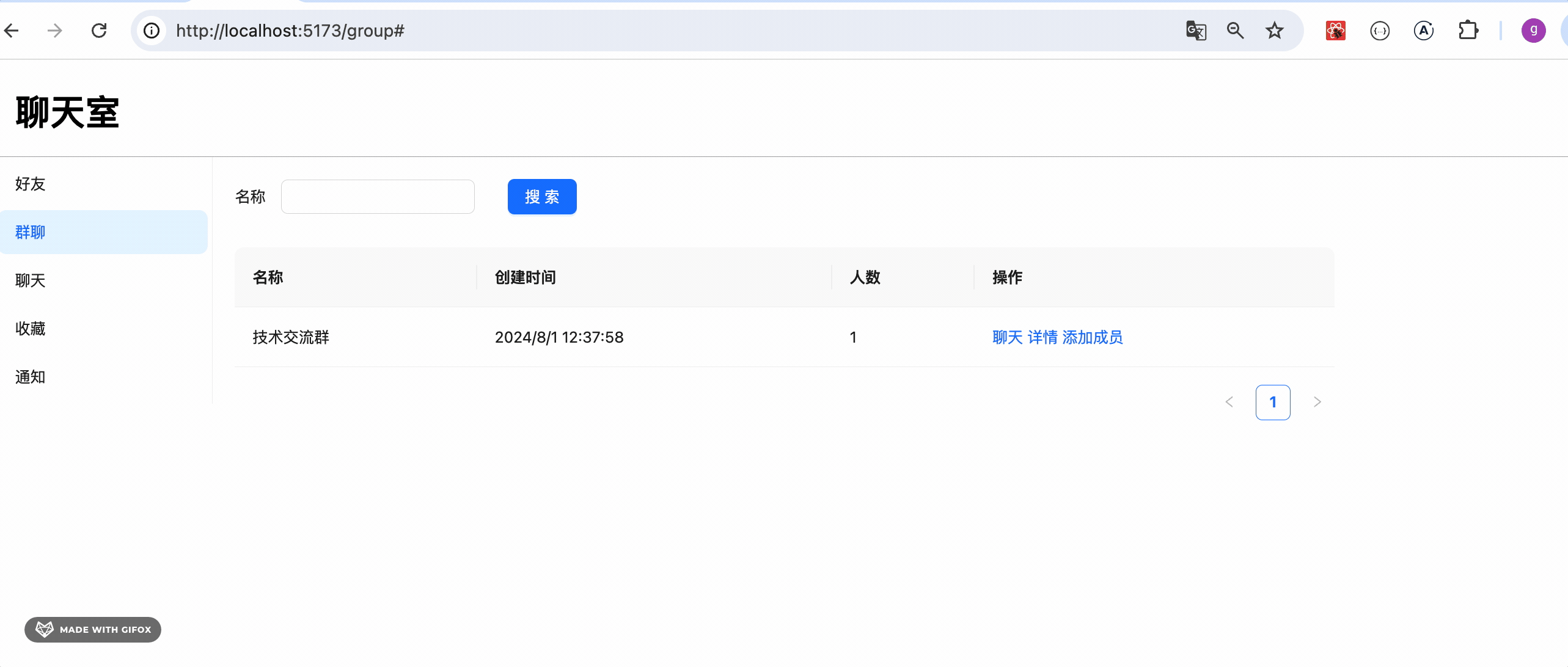Viewport: 1568px width, 667px height.
Task: Click the blue 搜索 button
Action: pyautogui.click(x=541, y=197)
